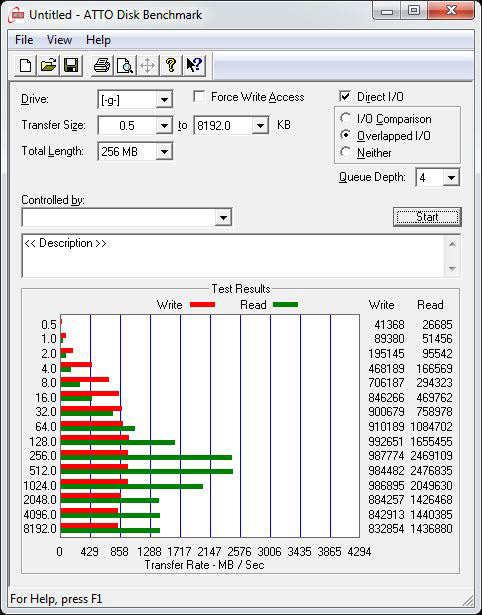
Task: Click the red Write legend swatch
Action: (202, 304)
